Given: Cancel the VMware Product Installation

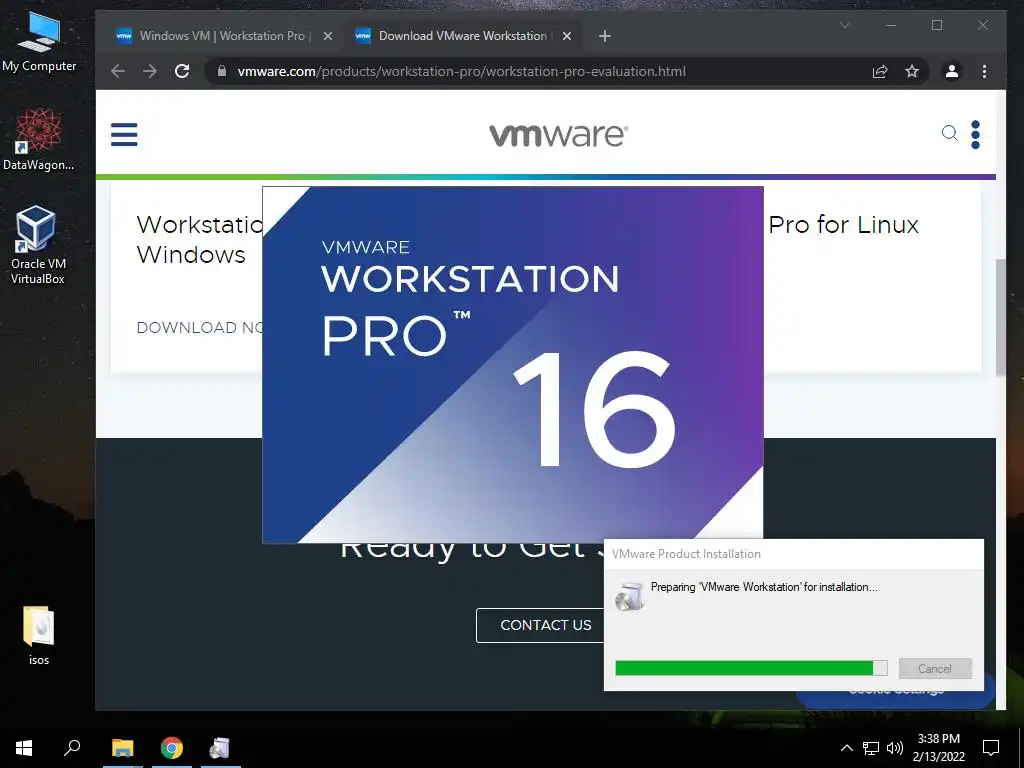Looking at the screenshot, I should tap(935, 668).
